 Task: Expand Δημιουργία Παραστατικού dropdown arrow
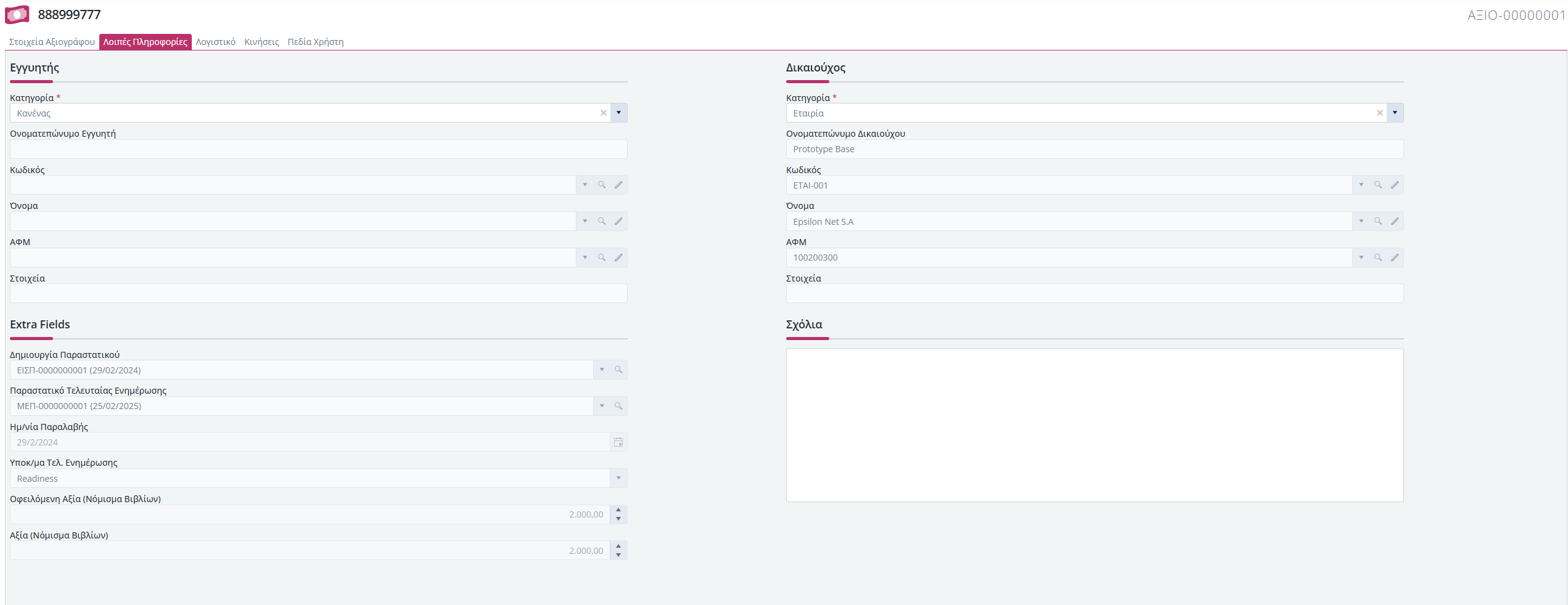(602, 370)
